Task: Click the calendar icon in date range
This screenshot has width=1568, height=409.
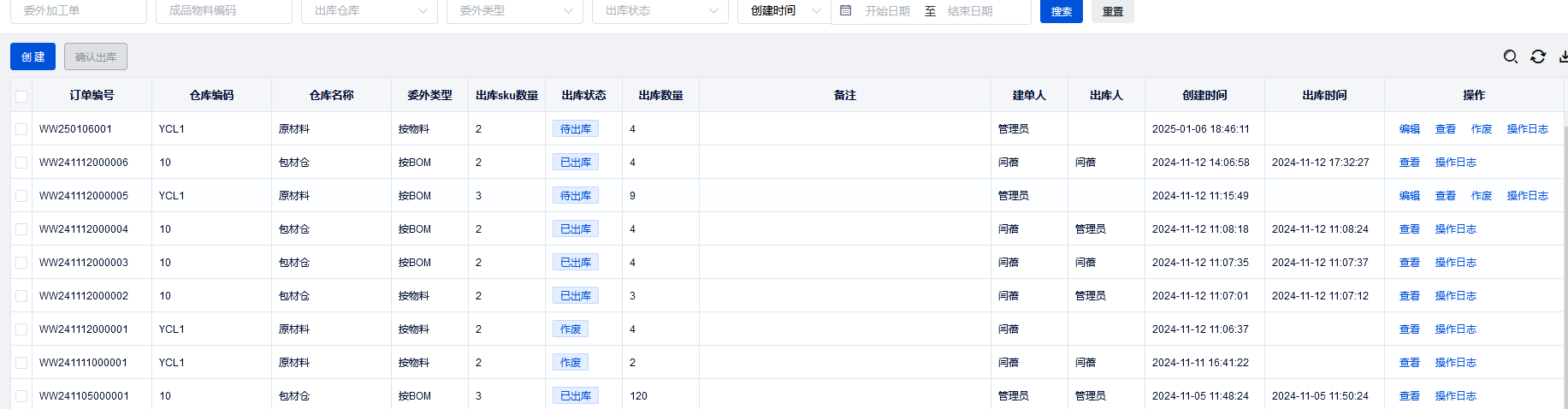Action: point(846,11)
